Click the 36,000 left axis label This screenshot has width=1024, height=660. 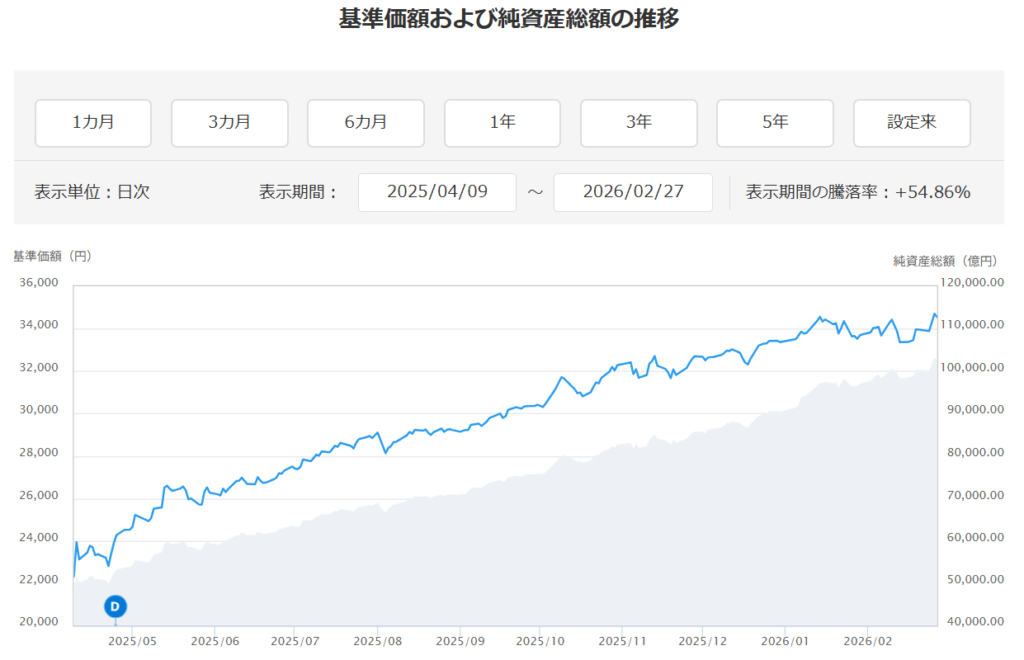pos(39,283)
